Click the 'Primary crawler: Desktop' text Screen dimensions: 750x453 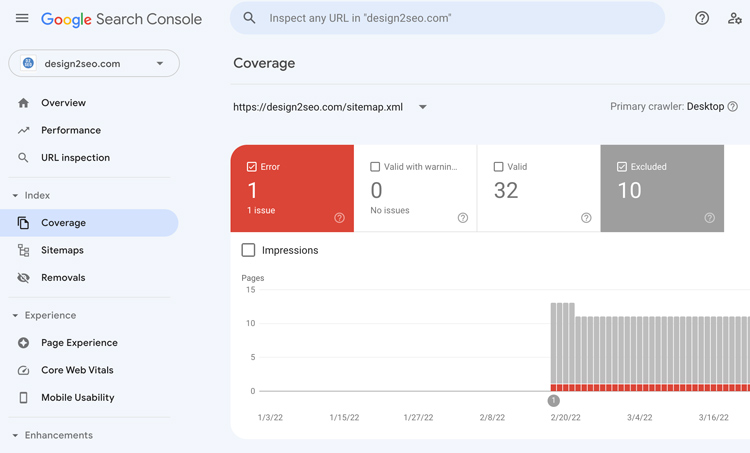[667, 106]
